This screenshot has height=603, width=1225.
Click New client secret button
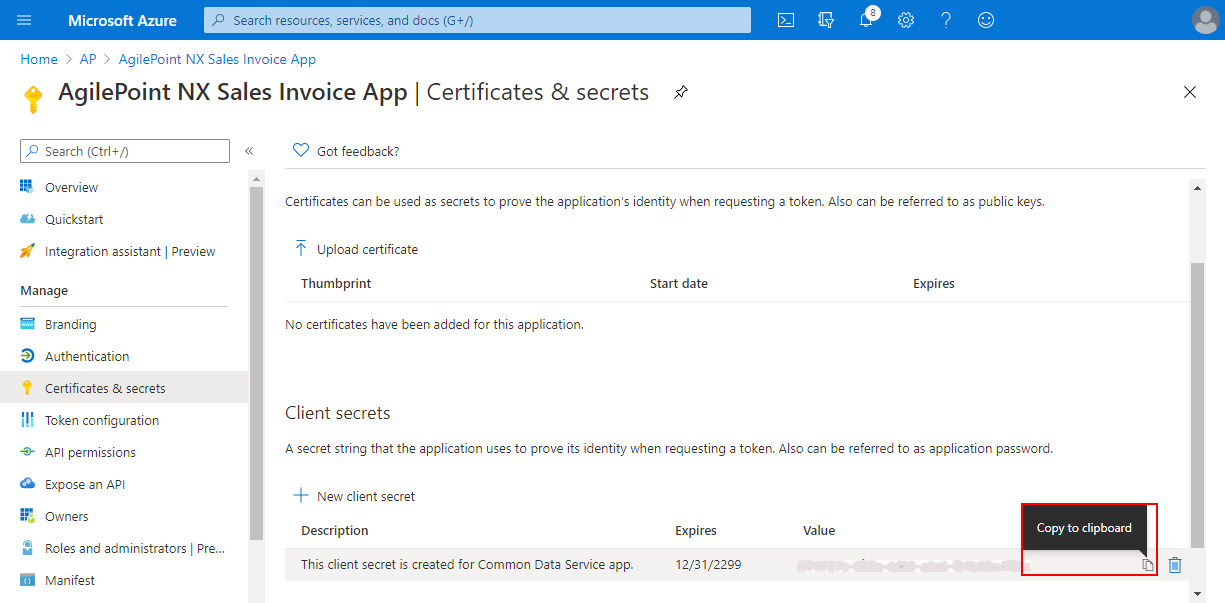pyautogui.click(x=354, y=496)
